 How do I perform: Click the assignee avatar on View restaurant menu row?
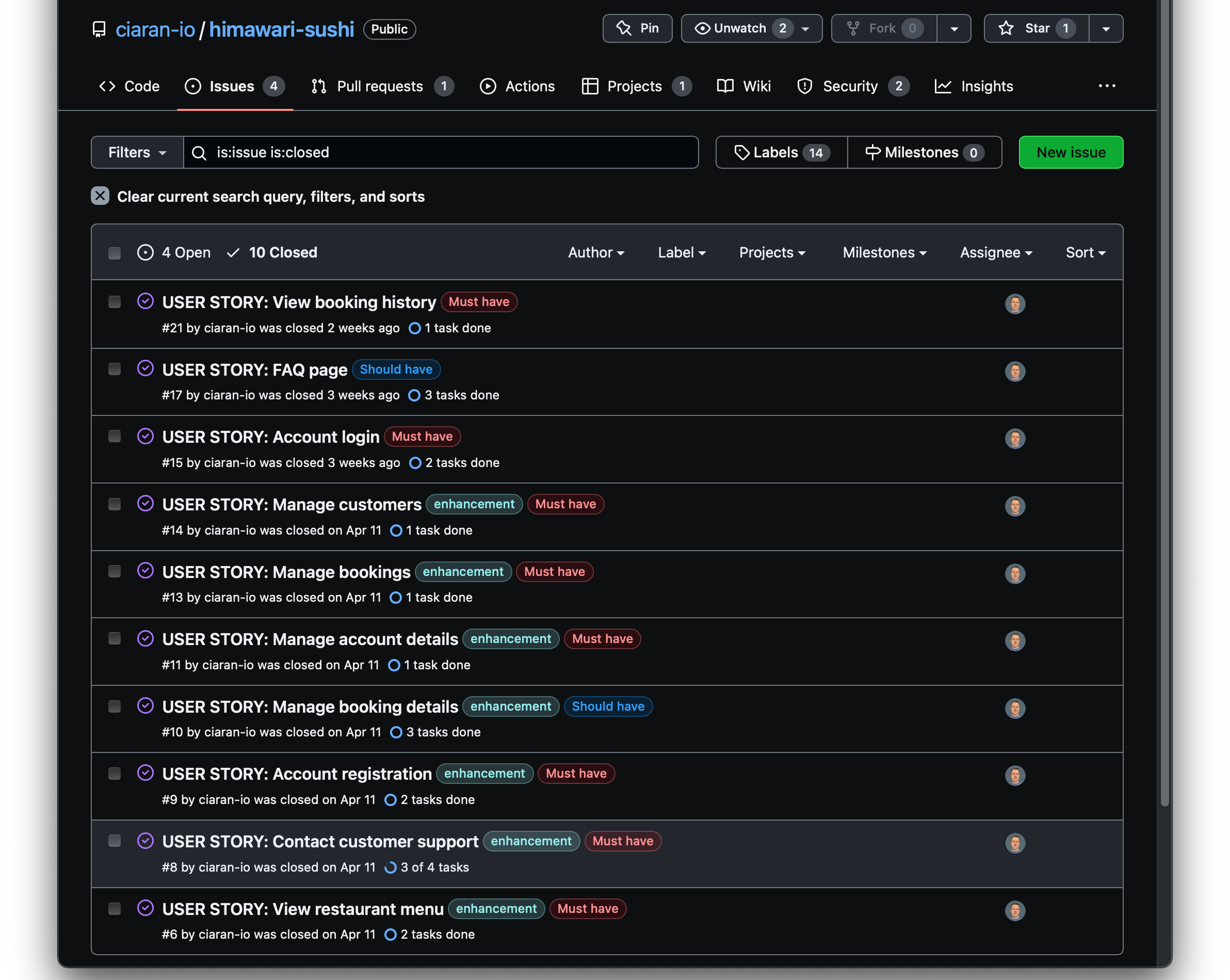pyautogui.click(x=1015, y=911)
